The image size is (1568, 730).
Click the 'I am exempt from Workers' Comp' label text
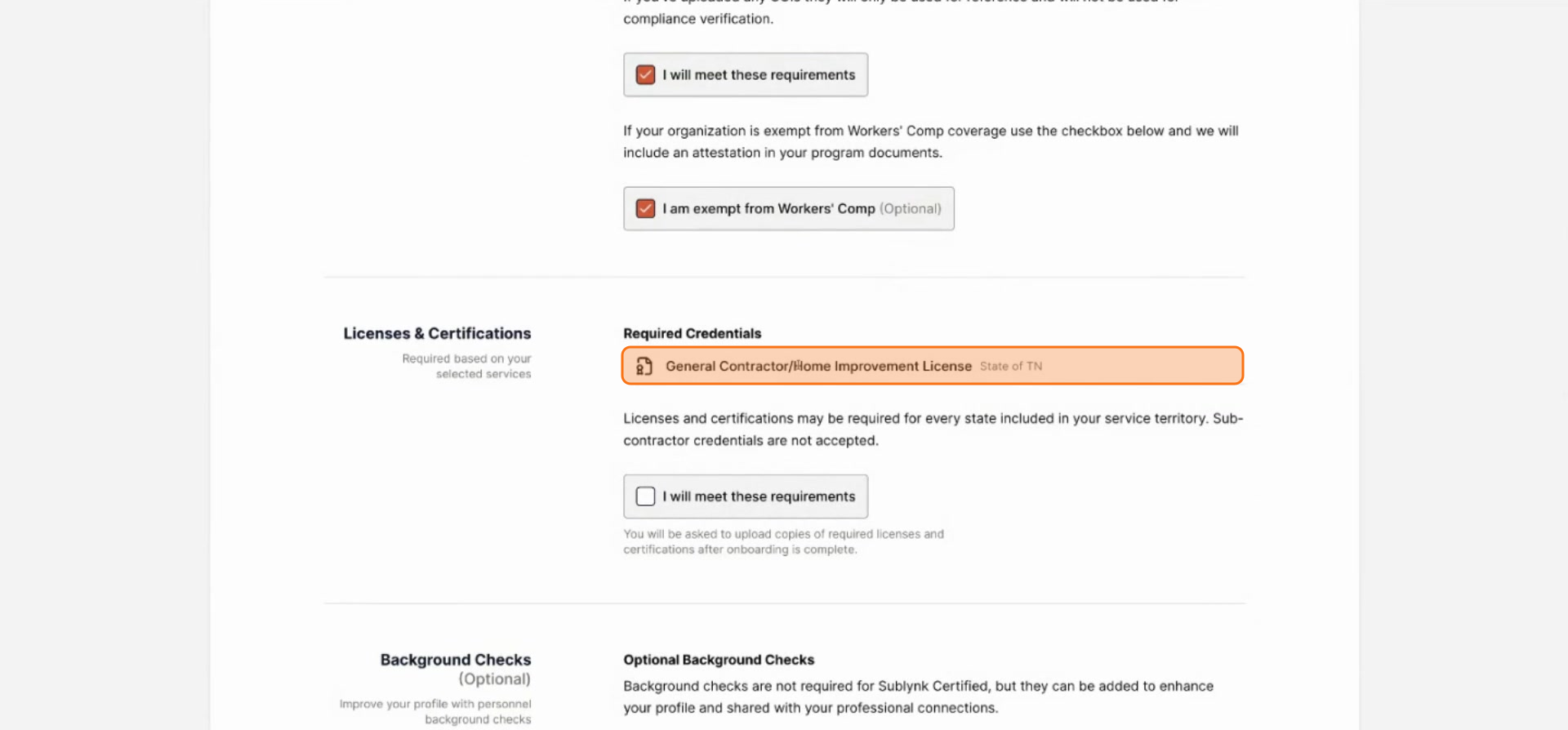pos(768,209)
